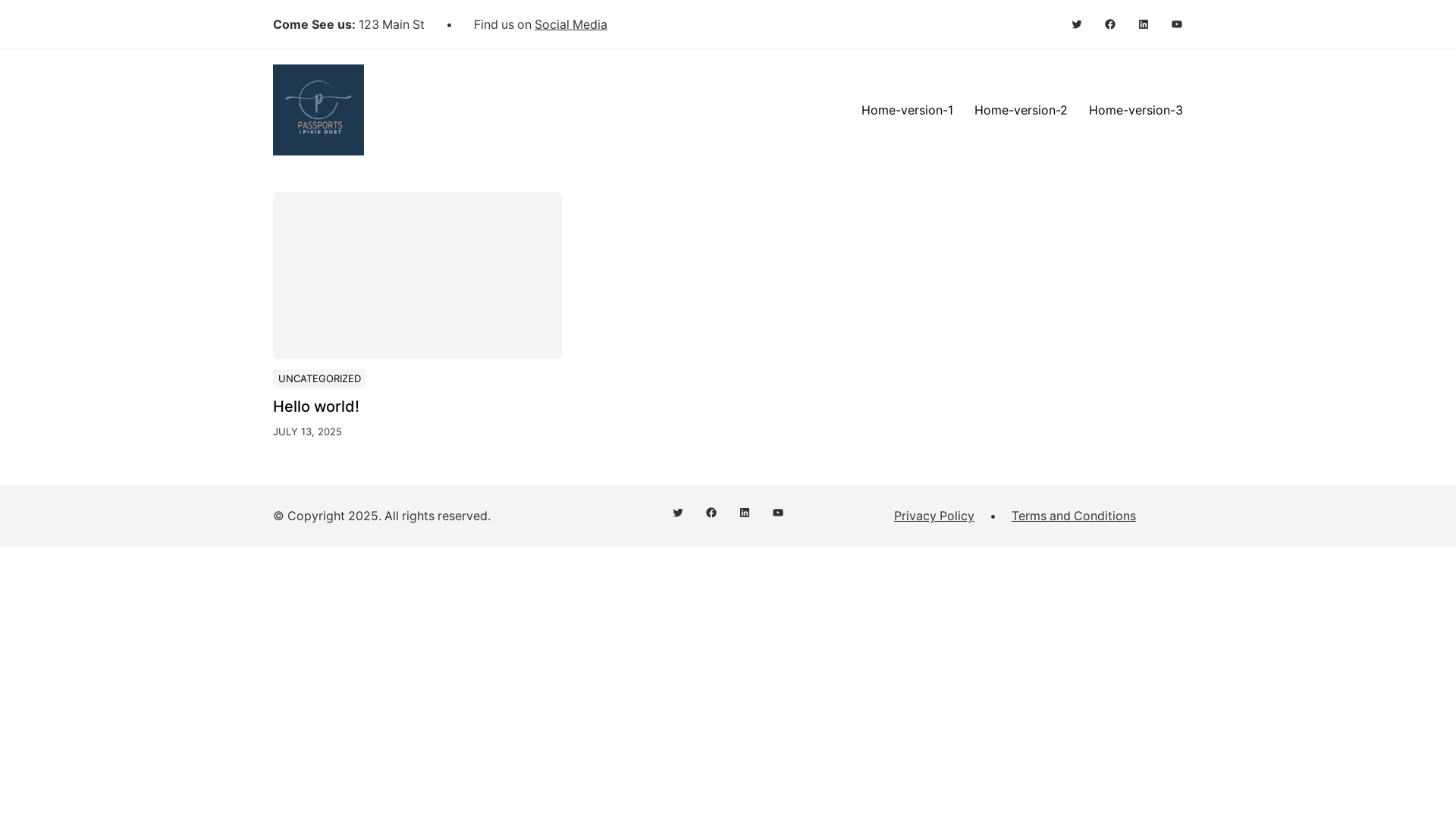Open the Terms and Conditions link
The width and height of the screenshot is (1456, 819).
(1074, 516)
